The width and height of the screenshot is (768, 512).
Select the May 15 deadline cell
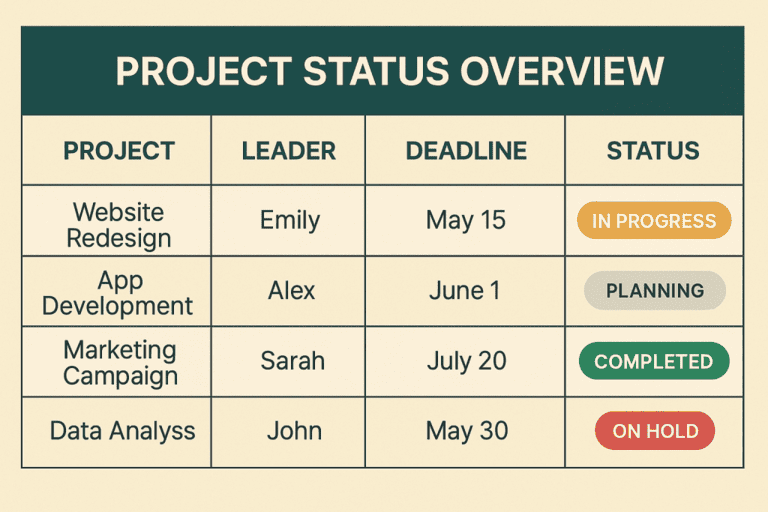pos(465,220)
